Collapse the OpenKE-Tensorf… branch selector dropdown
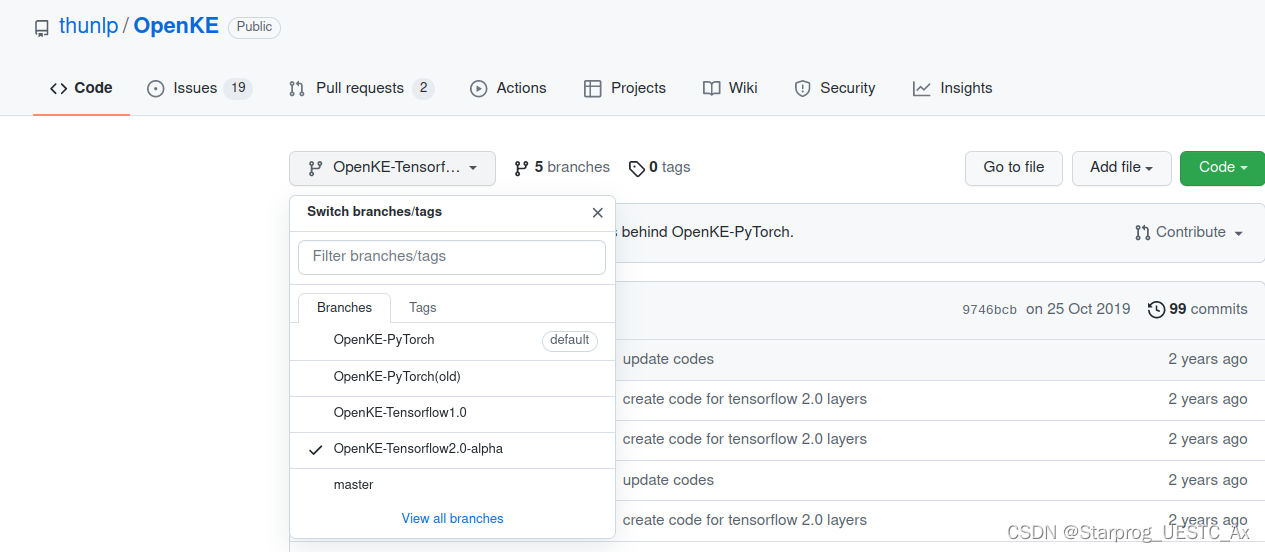 (392, 168)
